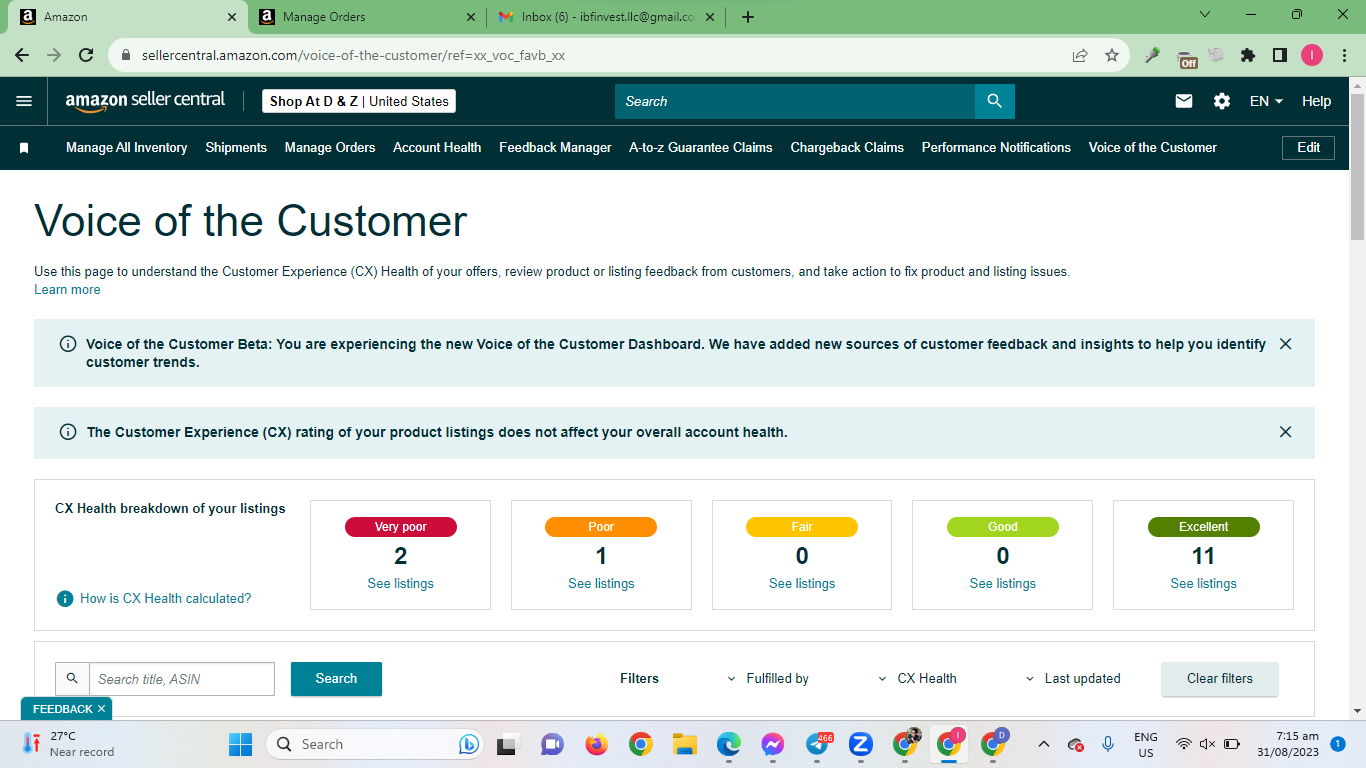
Task: Click the green-tipped eyedropper extension icon
Action: point(1153,56)
